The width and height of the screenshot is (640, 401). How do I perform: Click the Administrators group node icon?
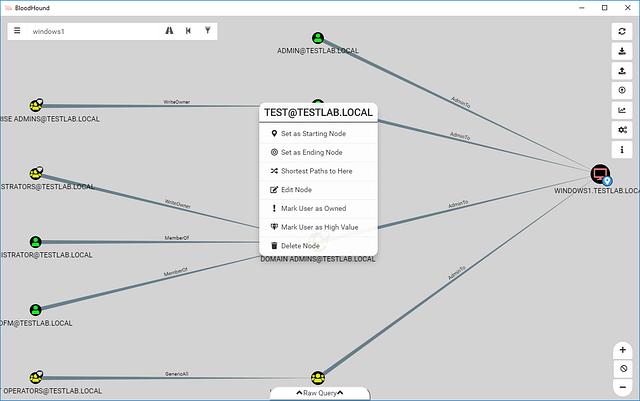point(36,173)
